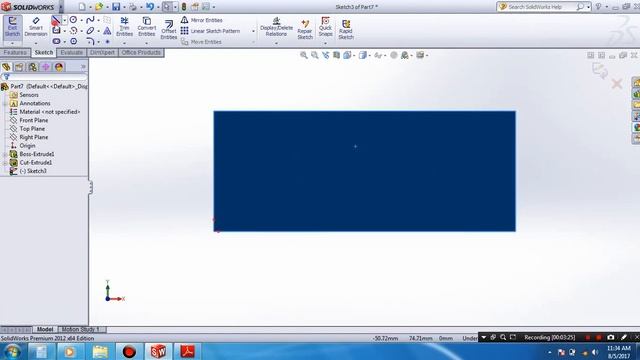640x360 pixels.
Task: Open the ConfigurationManager tab
Action: pos(33,67)
